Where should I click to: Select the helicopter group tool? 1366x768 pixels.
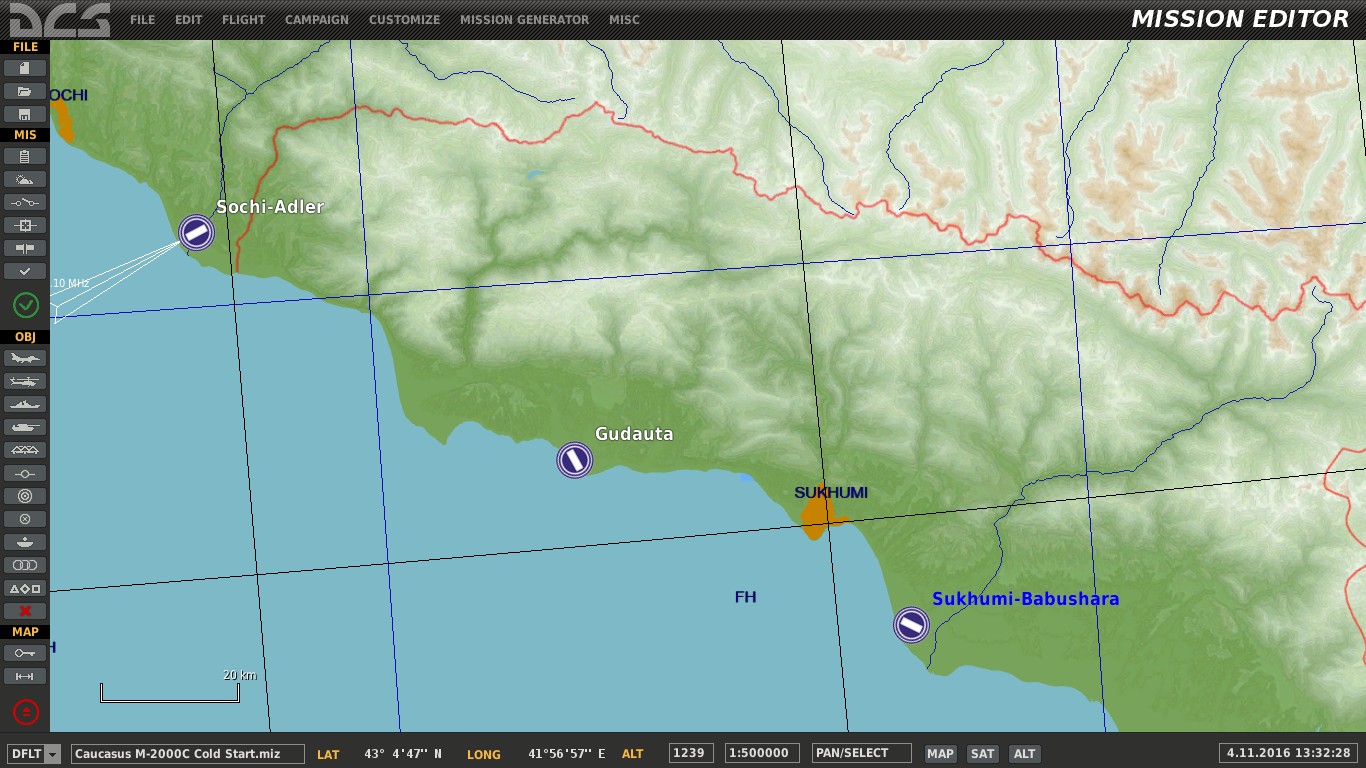(x=25, y=381)
